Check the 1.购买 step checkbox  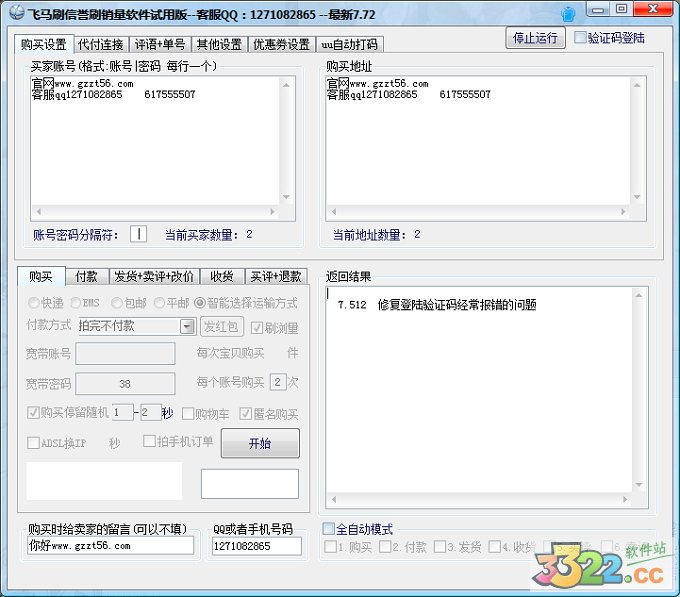[330, 547]
